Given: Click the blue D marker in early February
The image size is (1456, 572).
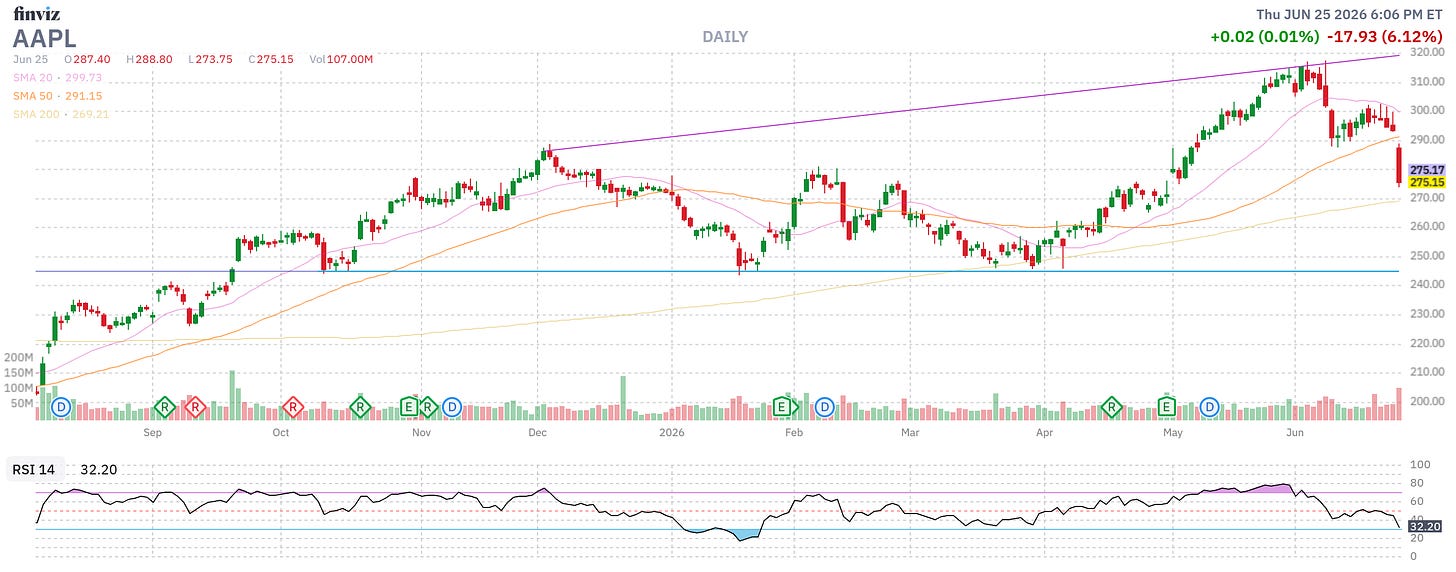Looking at the screenshot, I should click(824, 407).
